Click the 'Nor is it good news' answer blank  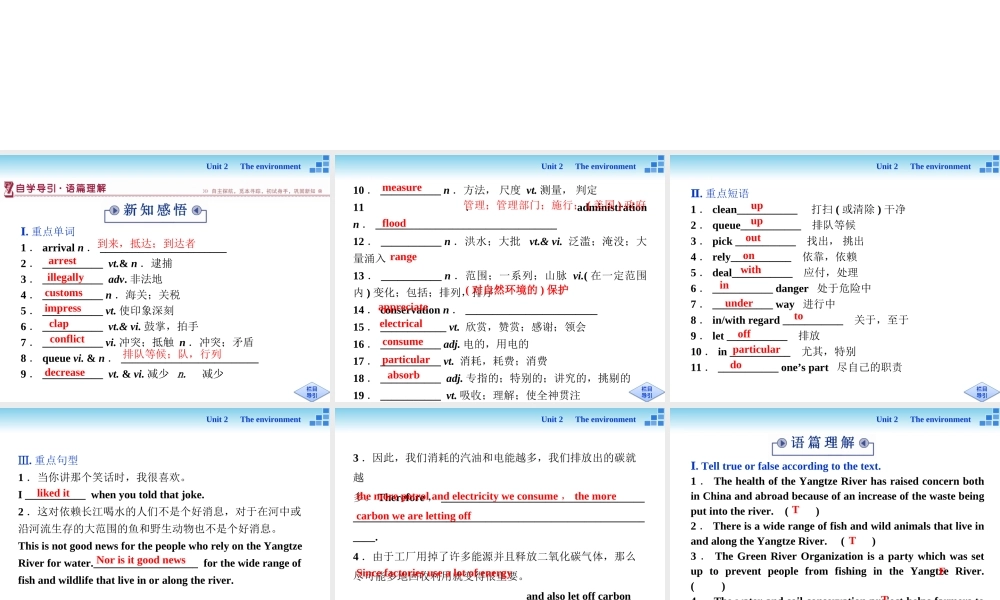[x=140, y=560]
